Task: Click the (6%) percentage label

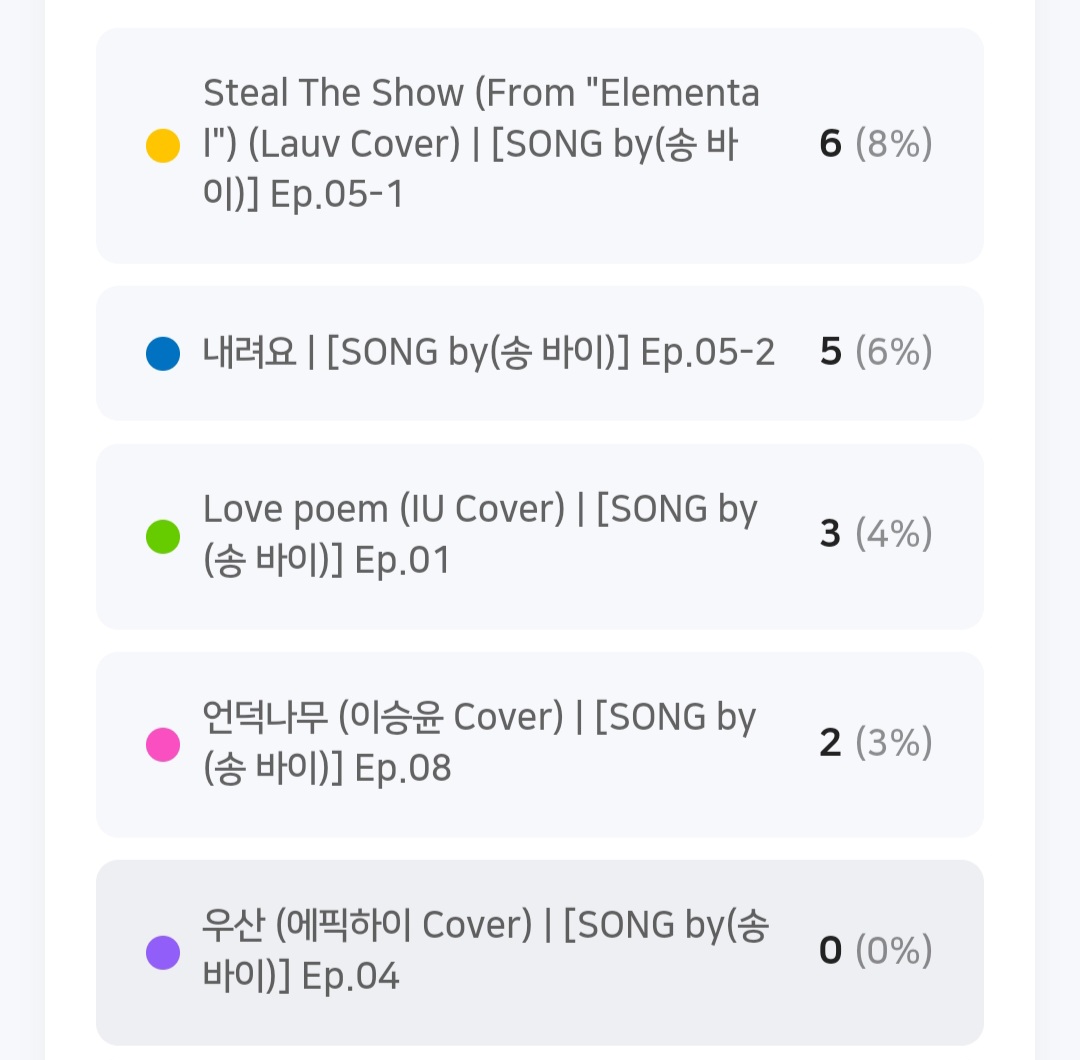Action: 894,352
